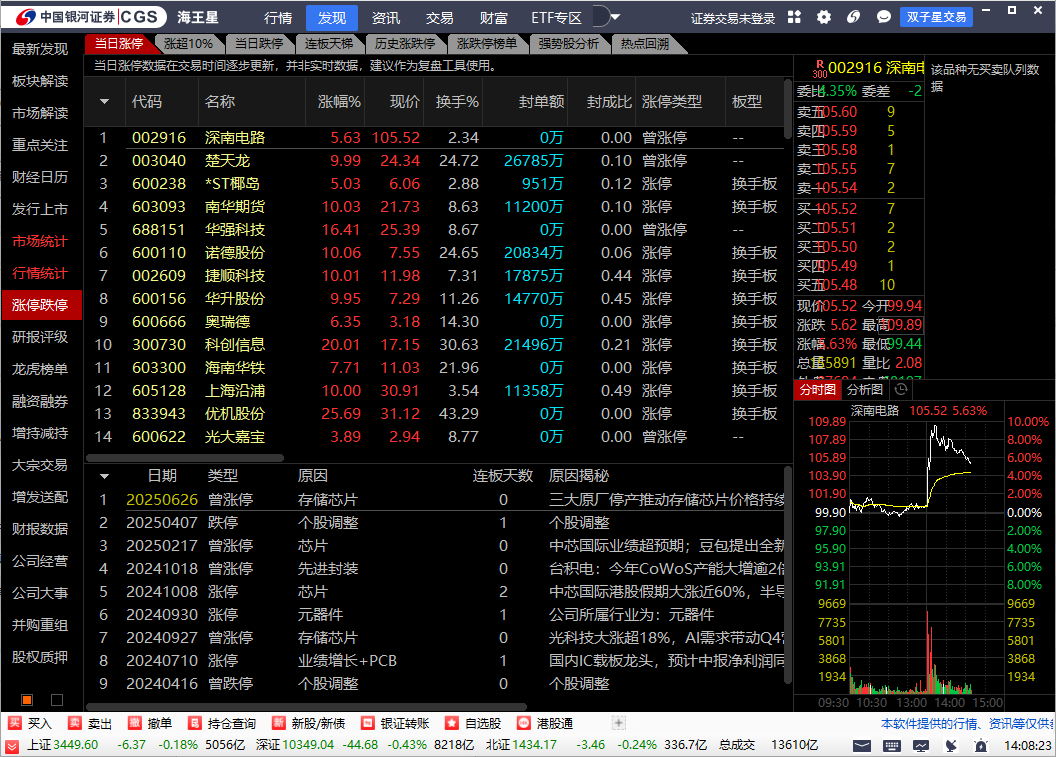Open 连板天梯 tab
The image size is (1056, 757).
point(329,44)
